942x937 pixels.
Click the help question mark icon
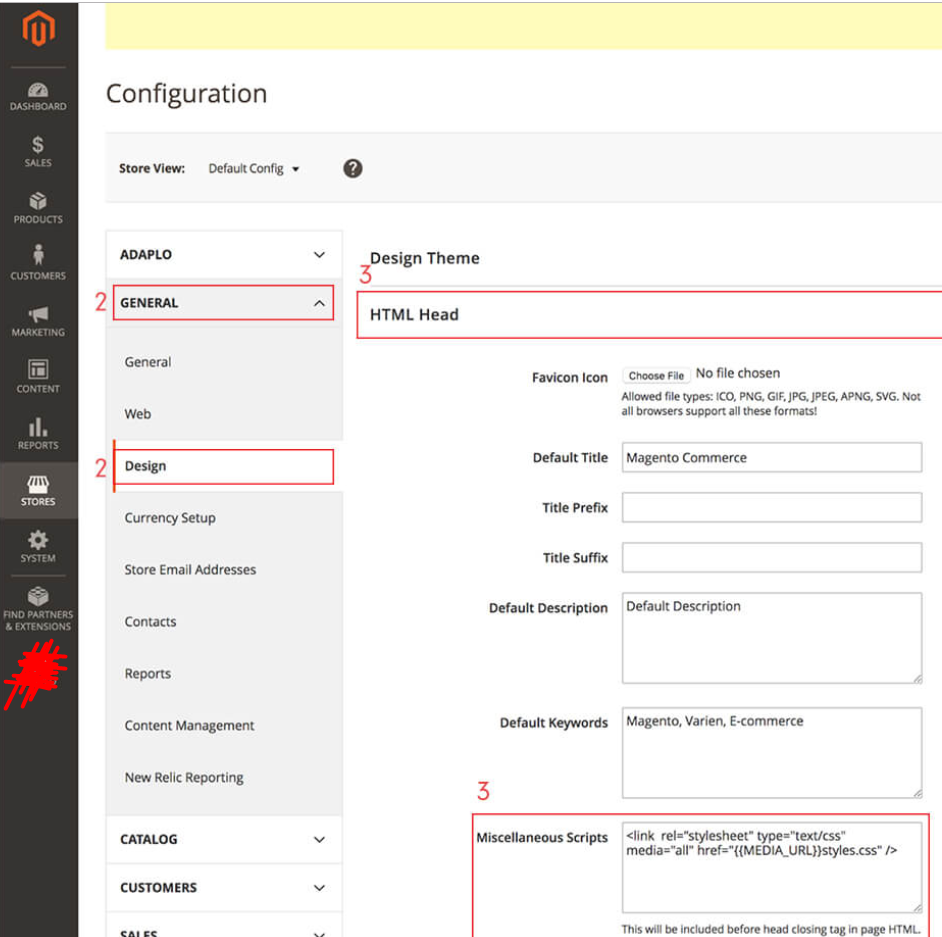tap(353, 168)
